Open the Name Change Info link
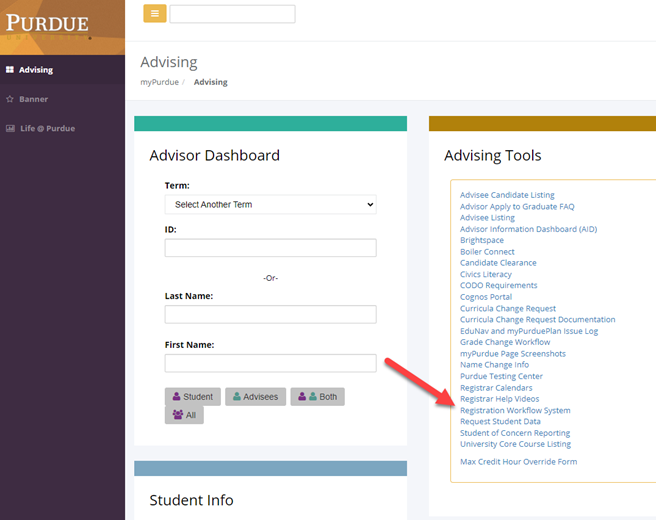 pyautogui.click(x=494, y=365)
